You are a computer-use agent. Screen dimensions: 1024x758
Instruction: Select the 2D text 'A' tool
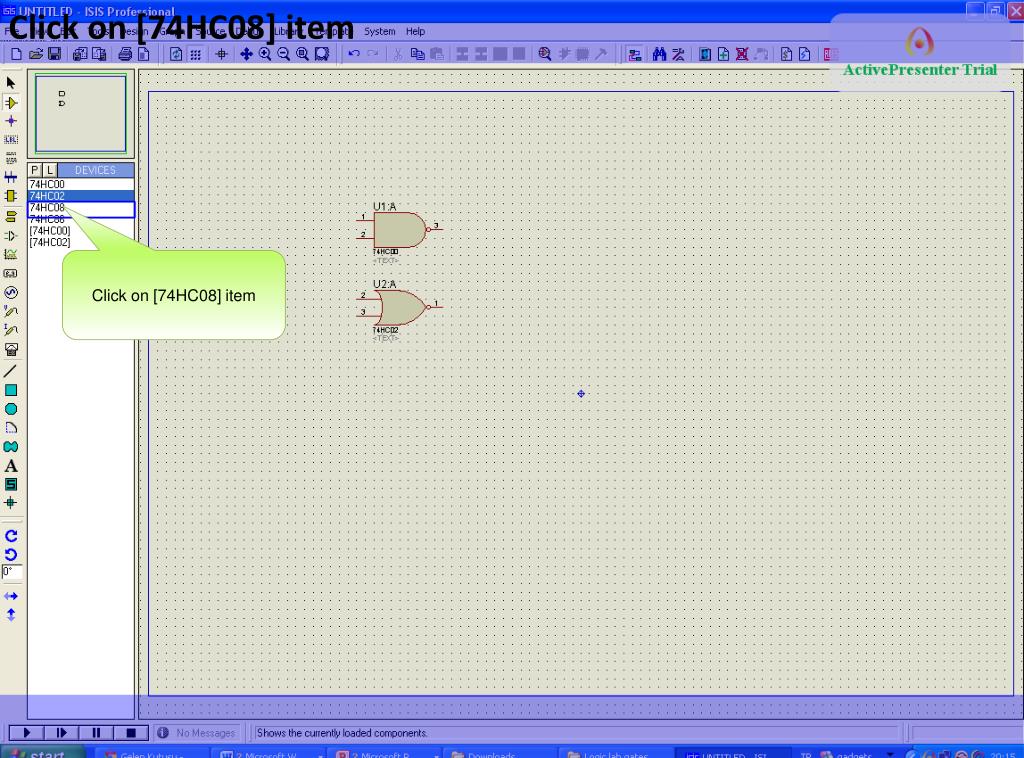click(10, 466)
